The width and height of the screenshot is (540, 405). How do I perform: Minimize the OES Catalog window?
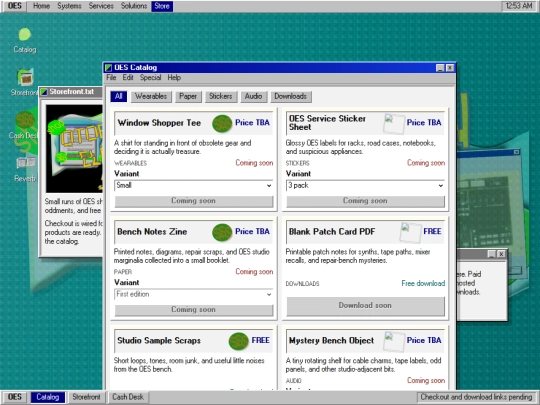click(x=440, y=68)
